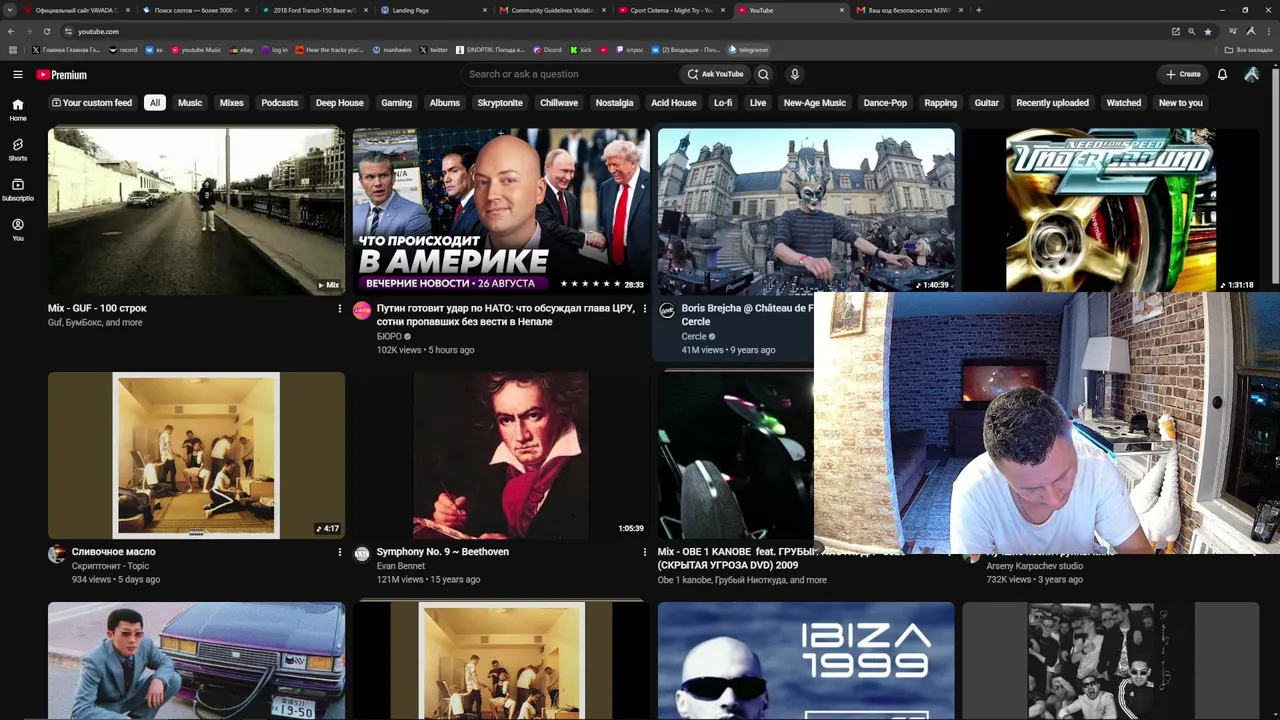1280x720 pixels.
Task: Open the Boris Brejcha Château DJ set thumbnail
Action: coord(806,211)
